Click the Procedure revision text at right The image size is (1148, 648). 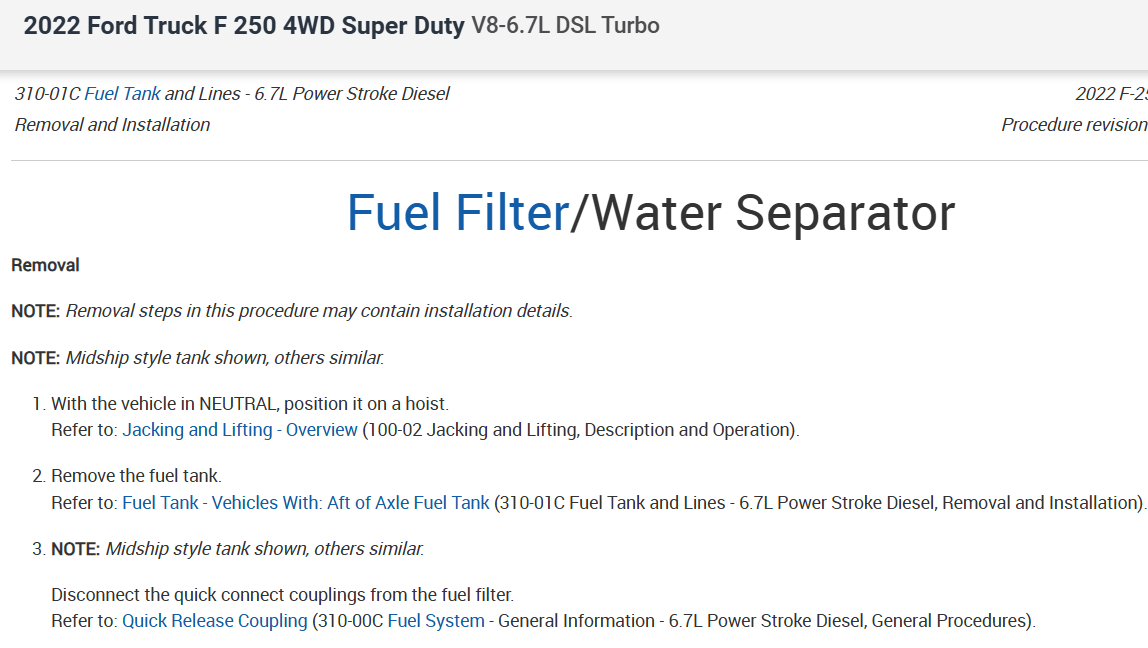pyautogui.click(x=1073, y=125)
